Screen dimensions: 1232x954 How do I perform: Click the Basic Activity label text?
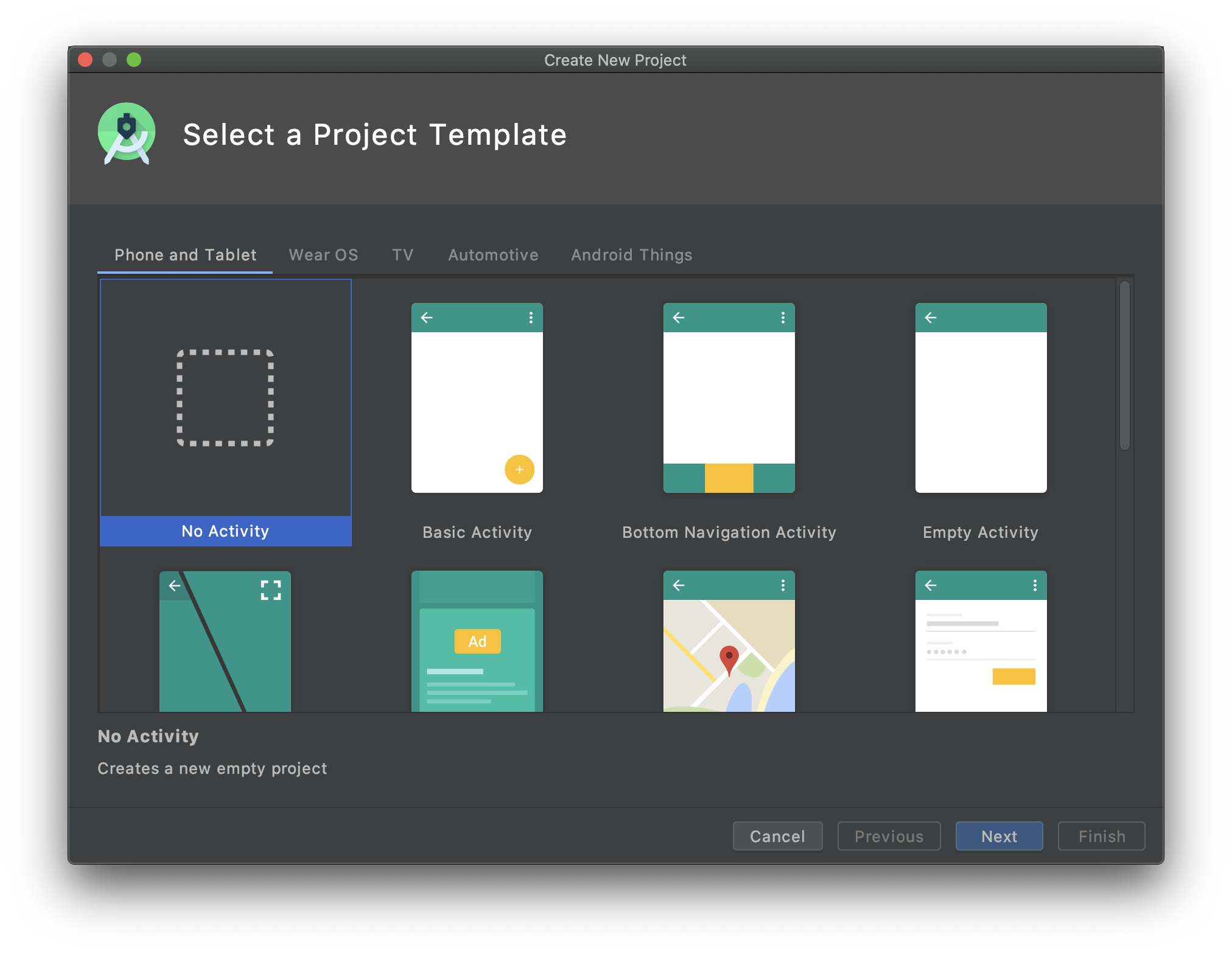pyautogui.click(x=477, y=532)
